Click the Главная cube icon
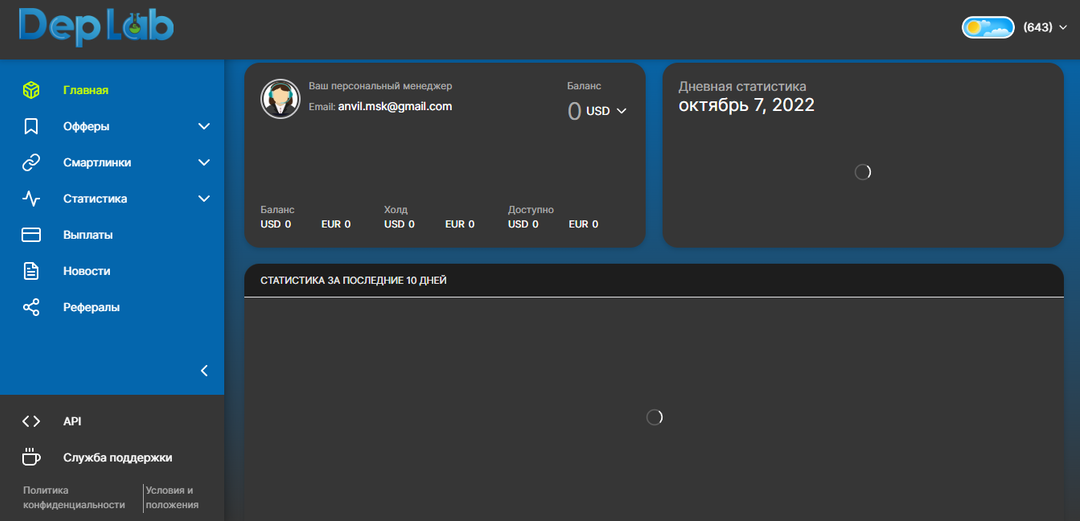This screenshot has height=521, width=1080. tap(31, 90)
